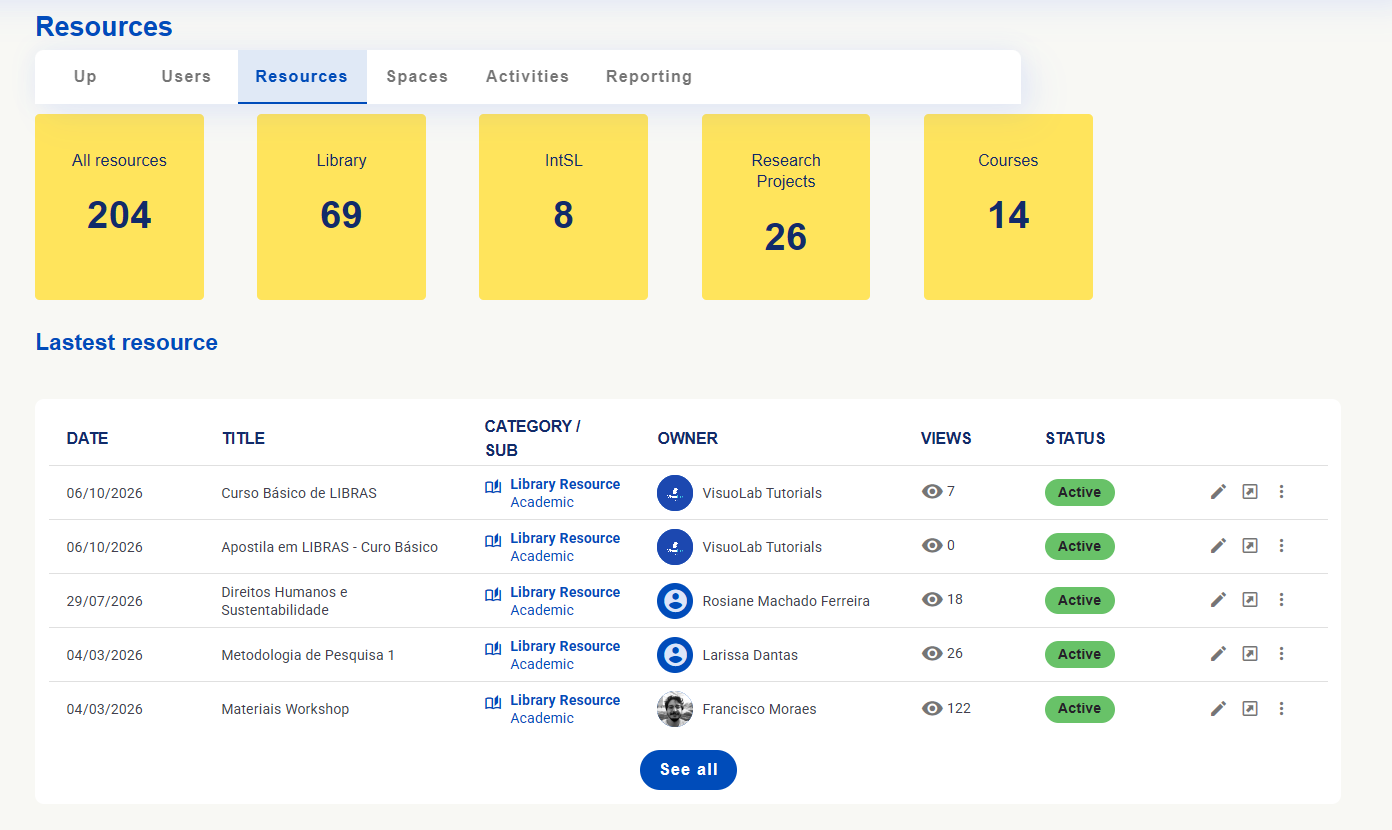Screen dimensions: 1392x830
Task: Go to the Spaces tab
Action: pyautogui.click(x=417, y=77)
